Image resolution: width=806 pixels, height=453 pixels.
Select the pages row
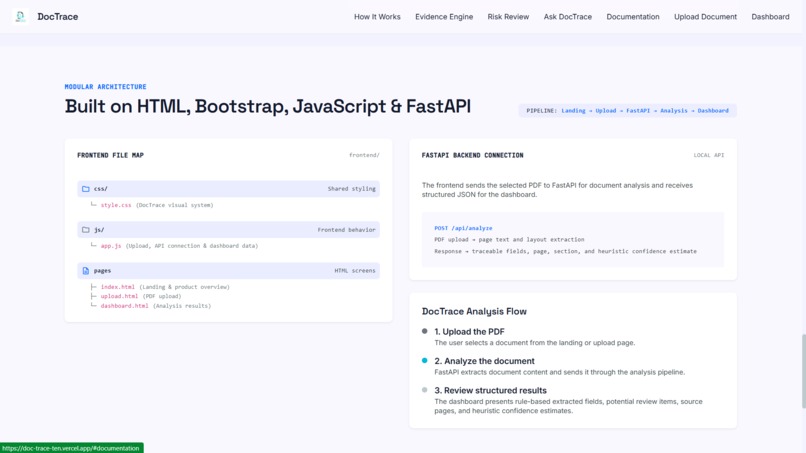pos(228,270)
